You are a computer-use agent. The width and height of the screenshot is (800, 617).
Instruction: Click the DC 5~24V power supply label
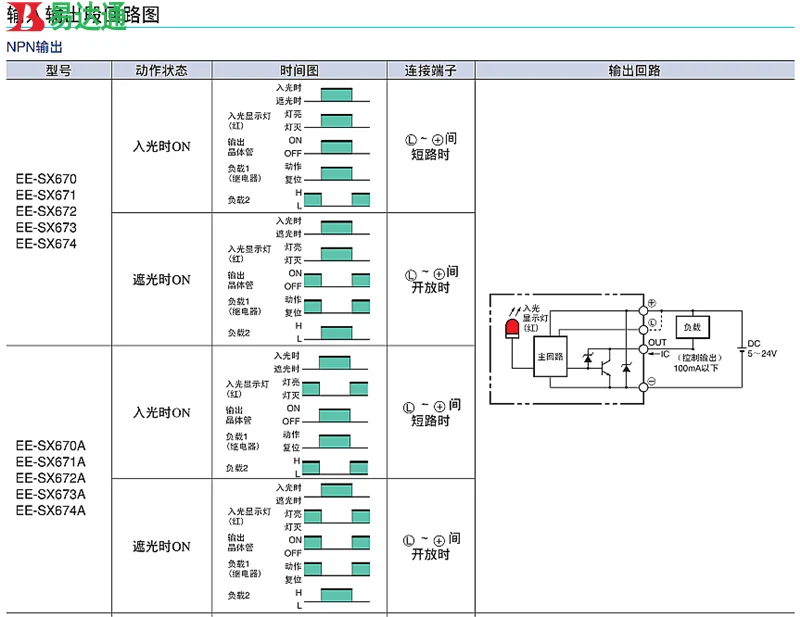(762, 349)
